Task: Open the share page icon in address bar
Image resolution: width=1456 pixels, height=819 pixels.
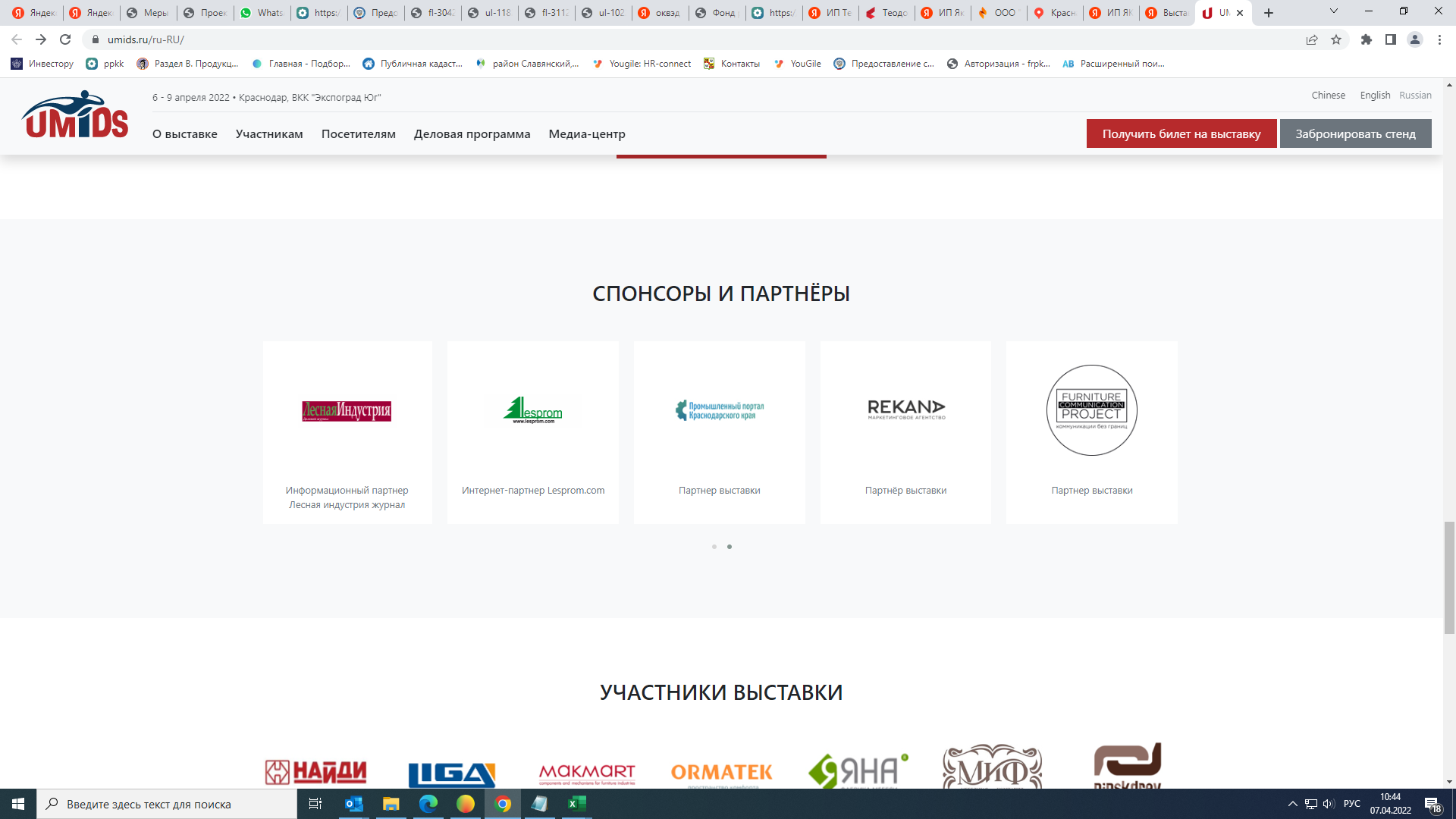Action: (1312, 39)
